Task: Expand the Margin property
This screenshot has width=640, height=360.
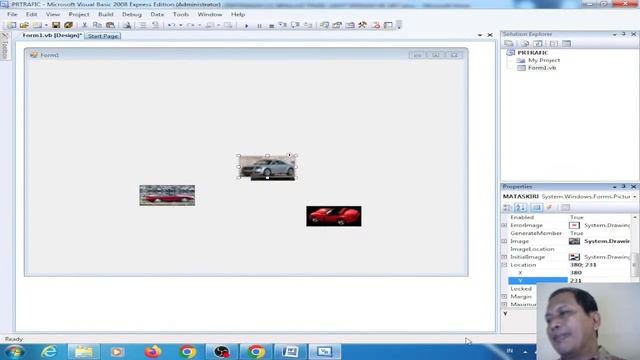Action: pos(504,297)
